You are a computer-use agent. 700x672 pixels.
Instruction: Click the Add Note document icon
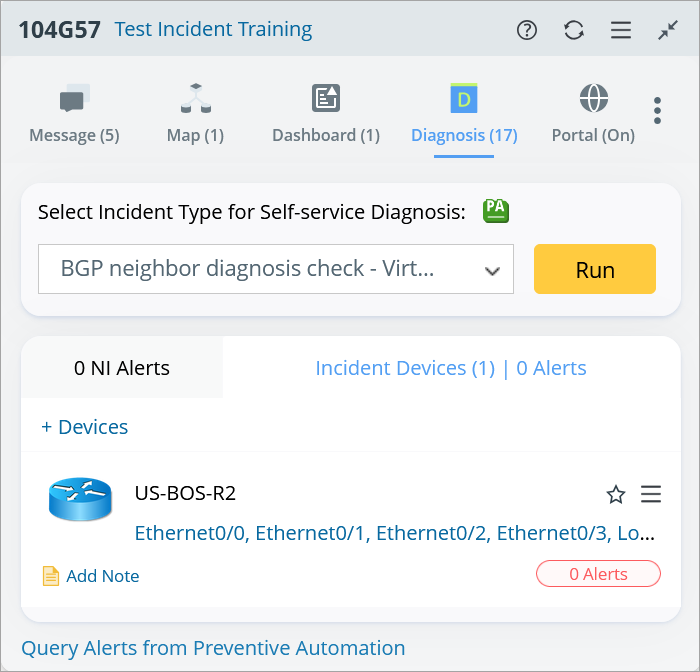[x=51, y=576]
